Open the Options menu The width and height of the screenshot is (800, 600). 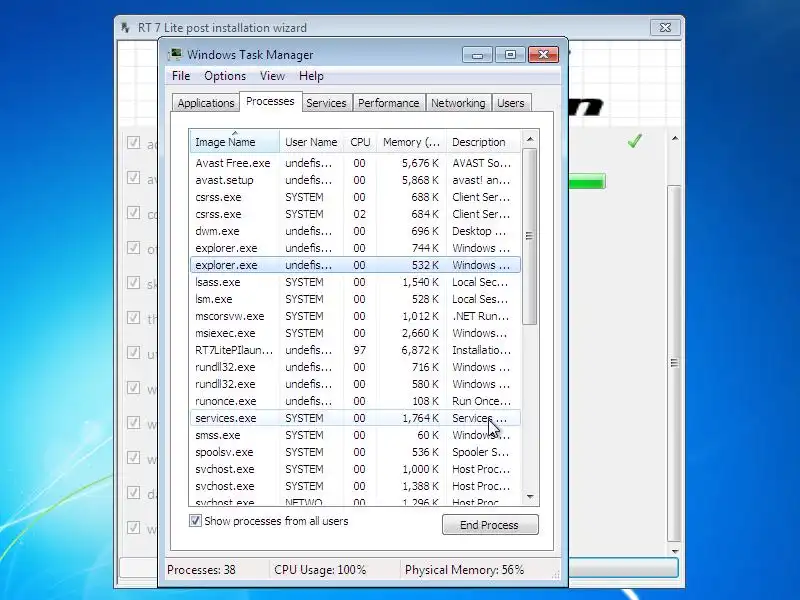(x=225, y=76)
